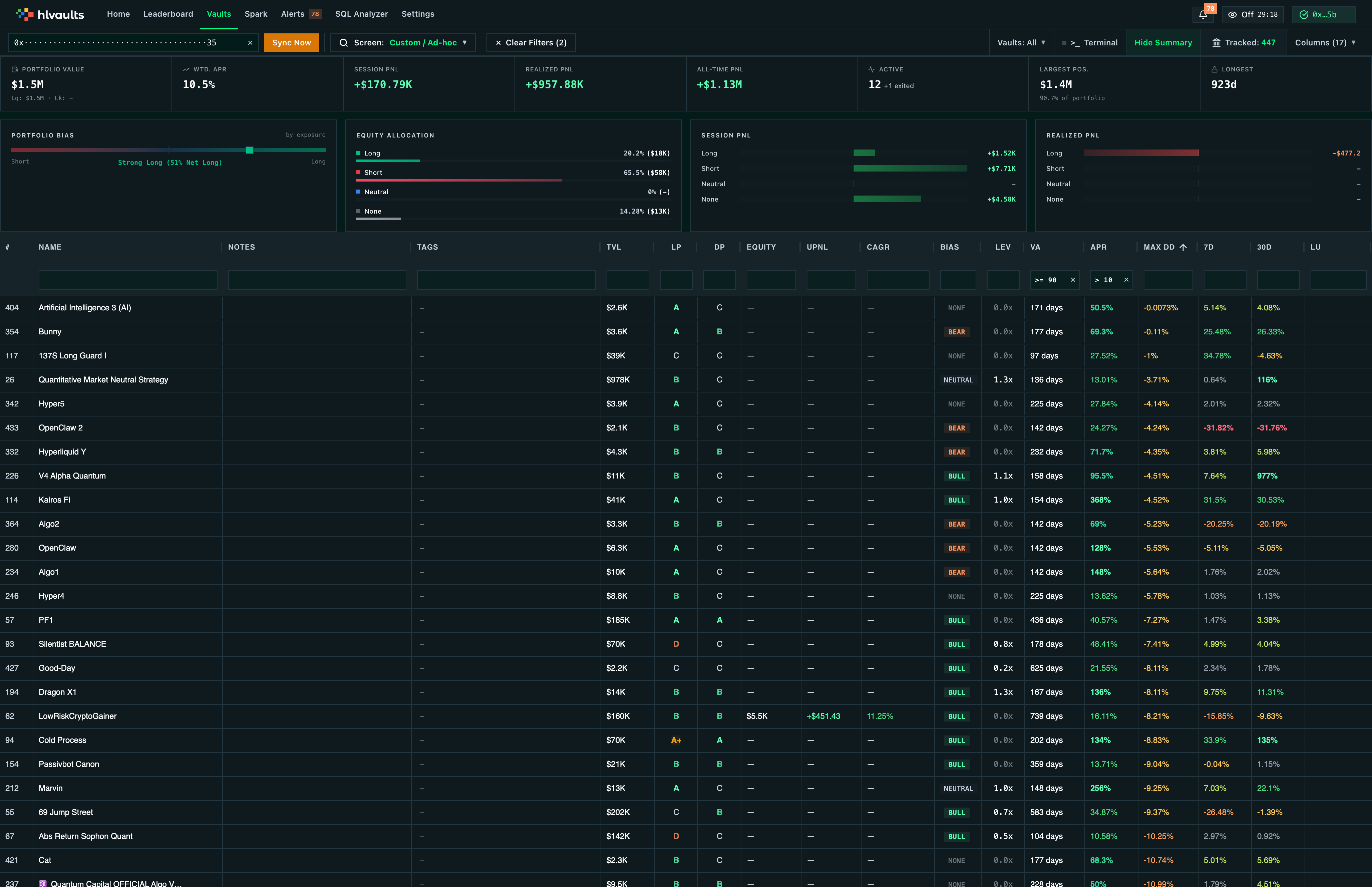Click the connected wallet 0x…5b status
Viewport: 1372px width, 887px height.
tap(1324, 14)
